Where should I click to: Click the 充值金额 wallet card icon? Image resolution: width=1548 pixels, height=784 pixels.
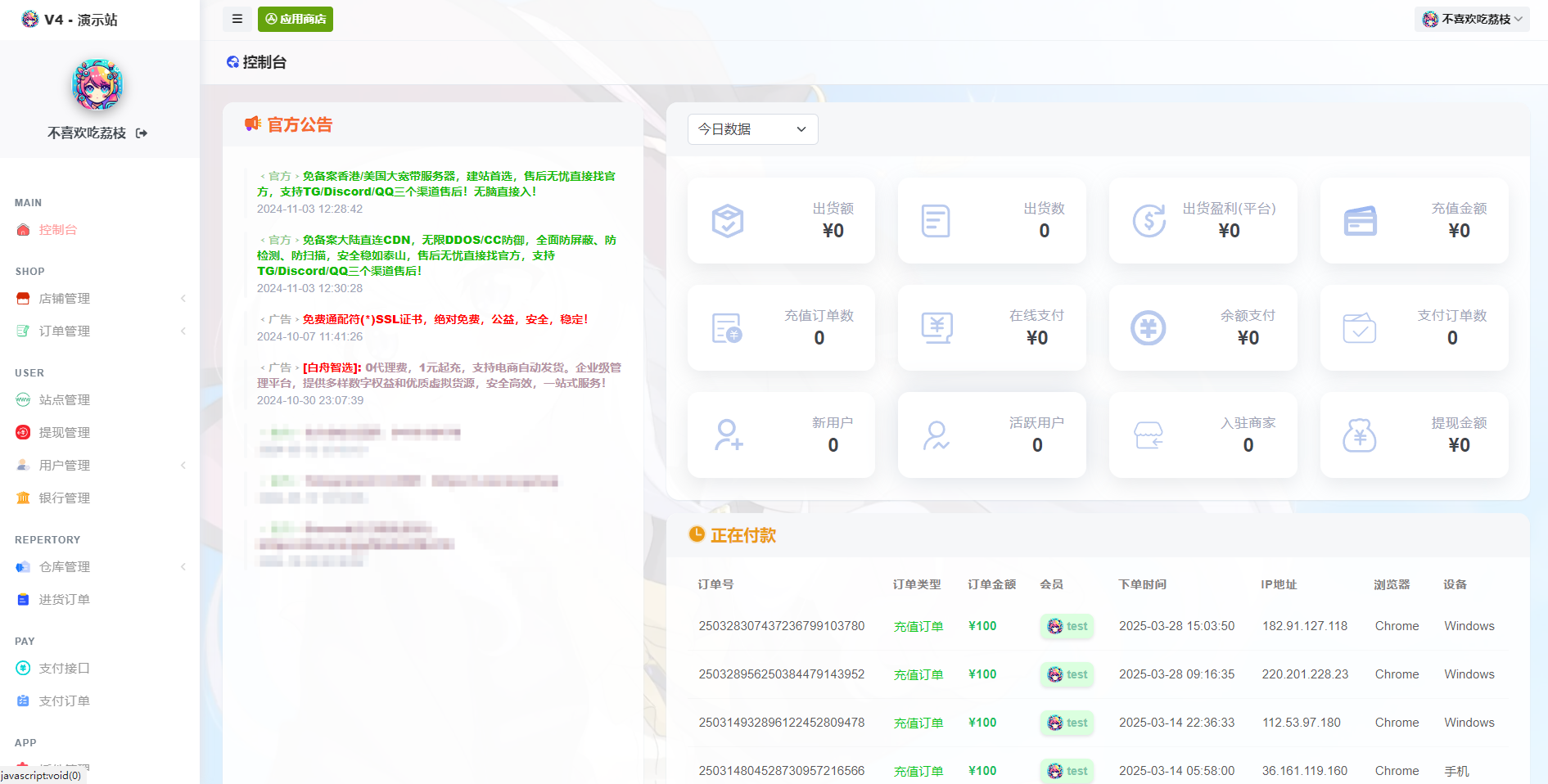1360,221
